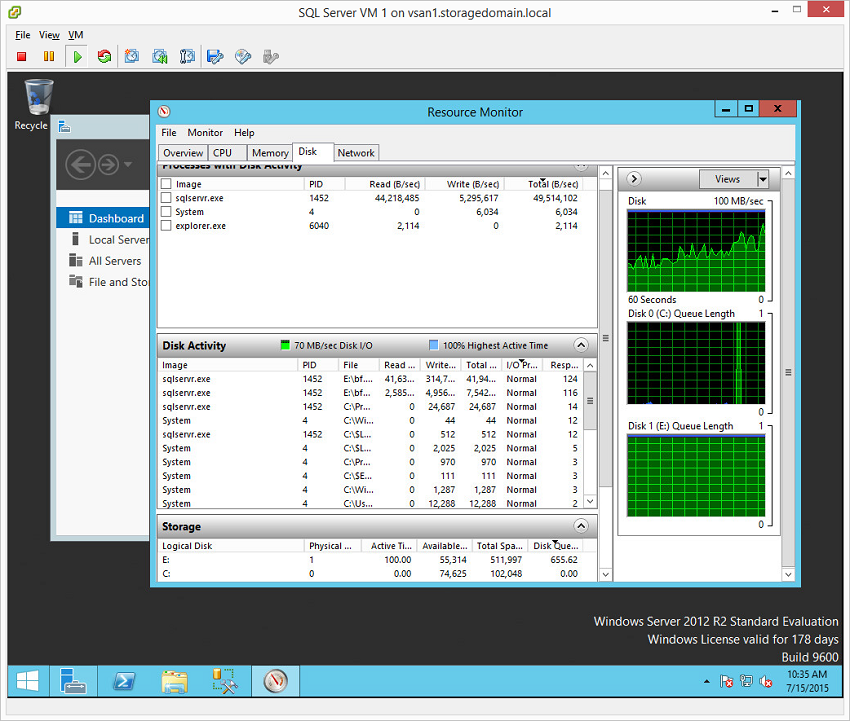Sort by Read (B/sec) column header
850x721 pixels.
point(386,184)
